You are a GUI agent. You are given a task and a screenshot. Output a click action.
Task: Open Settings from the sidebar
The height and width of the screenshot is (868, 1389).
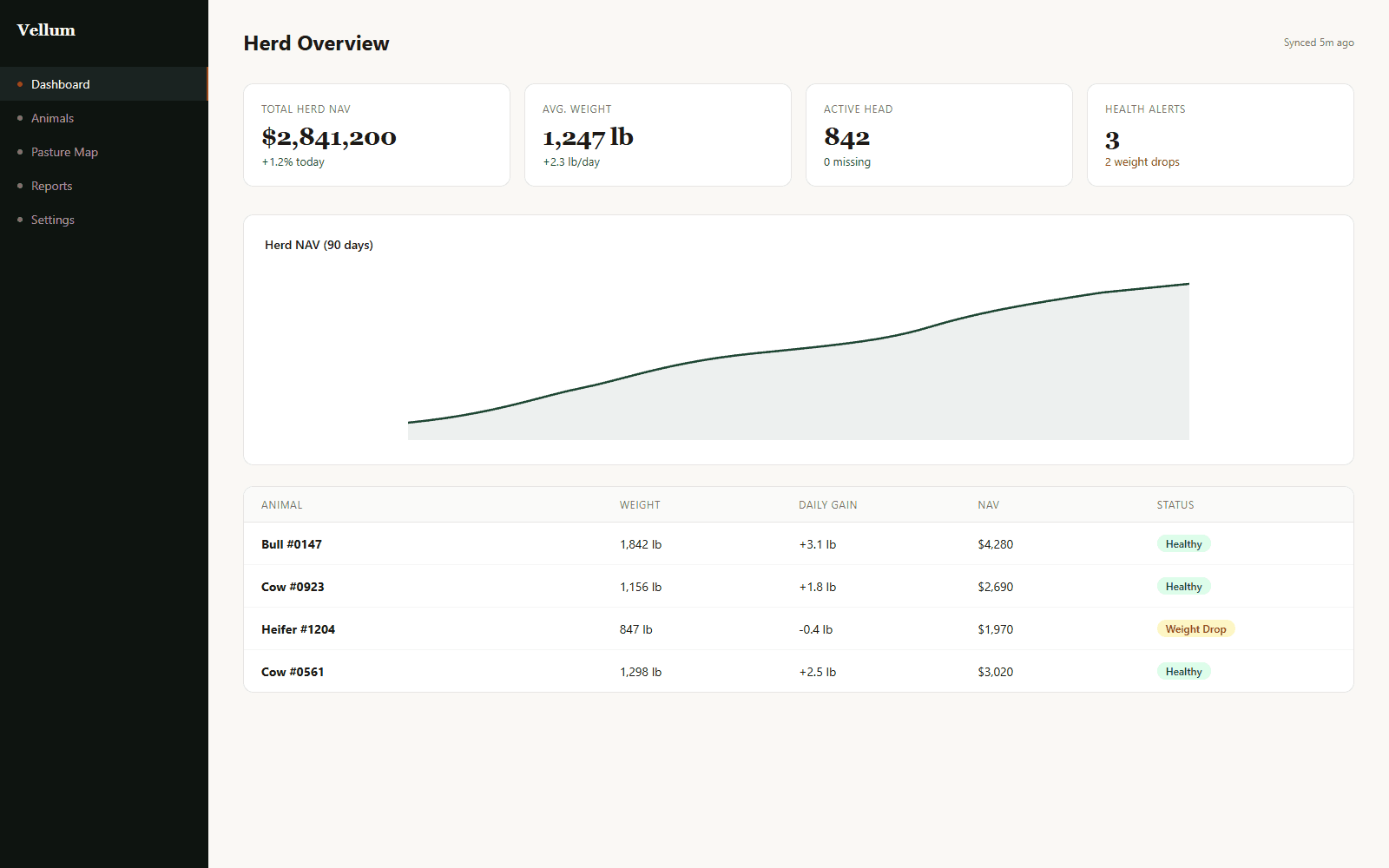(x=52, y=220)
